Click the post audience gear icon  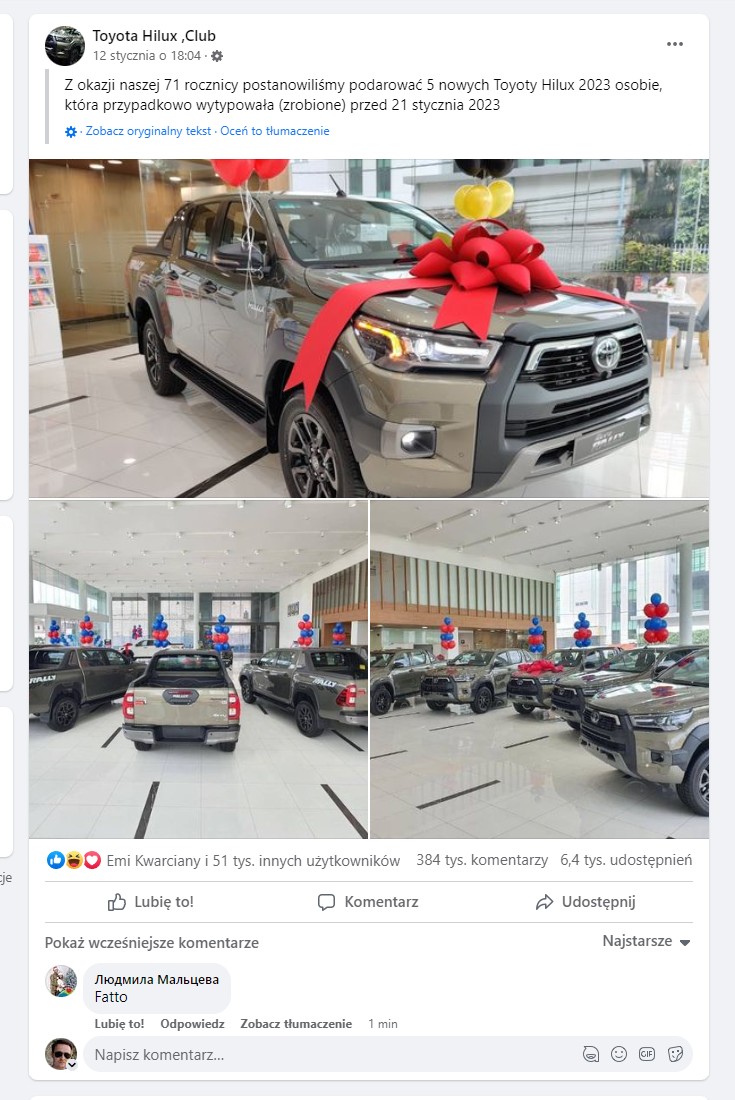click(x=217, y=56)
